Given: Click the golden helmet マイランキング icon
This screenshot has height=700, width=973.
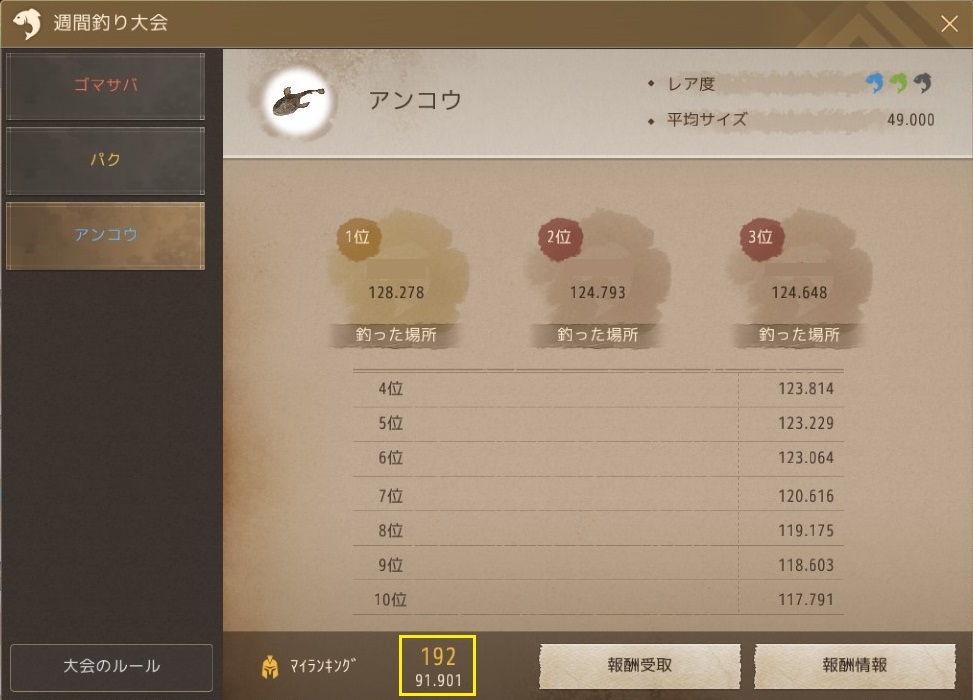Looking at the screenshot, I should coord(269,666).
